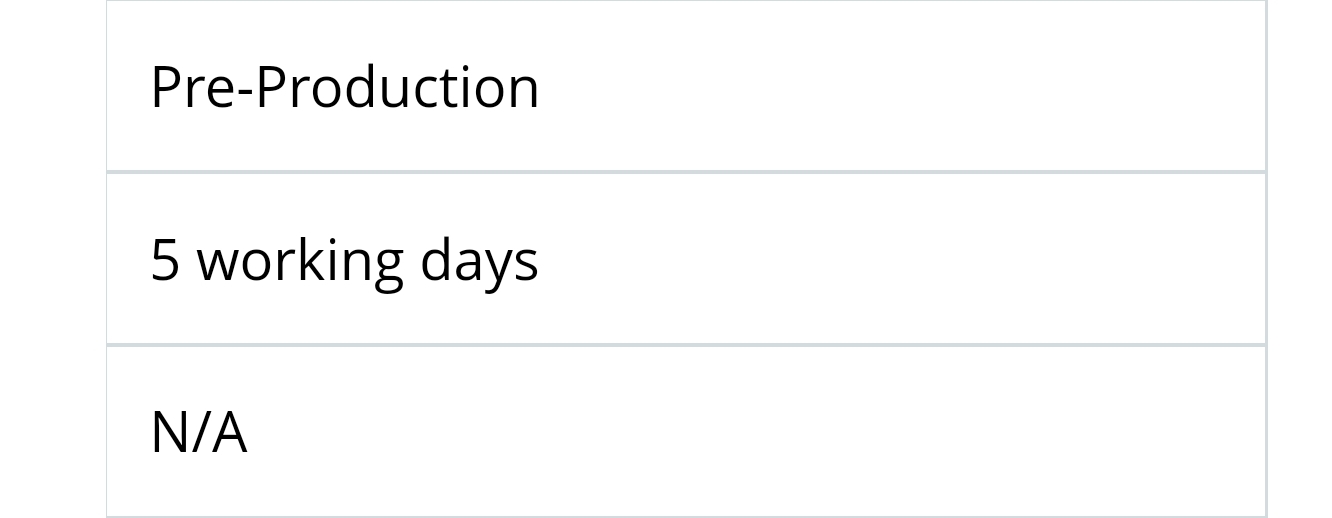
Task: Select the N/A table cell
Action: click(x=686, y=432)
